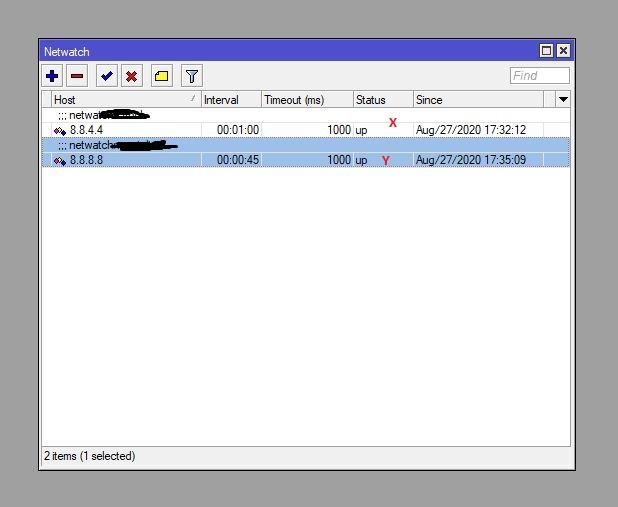Click the yellow Comment icon
The width and height of the screenshot is (618, 507).
pyautogui.click(x=161, y=76)
